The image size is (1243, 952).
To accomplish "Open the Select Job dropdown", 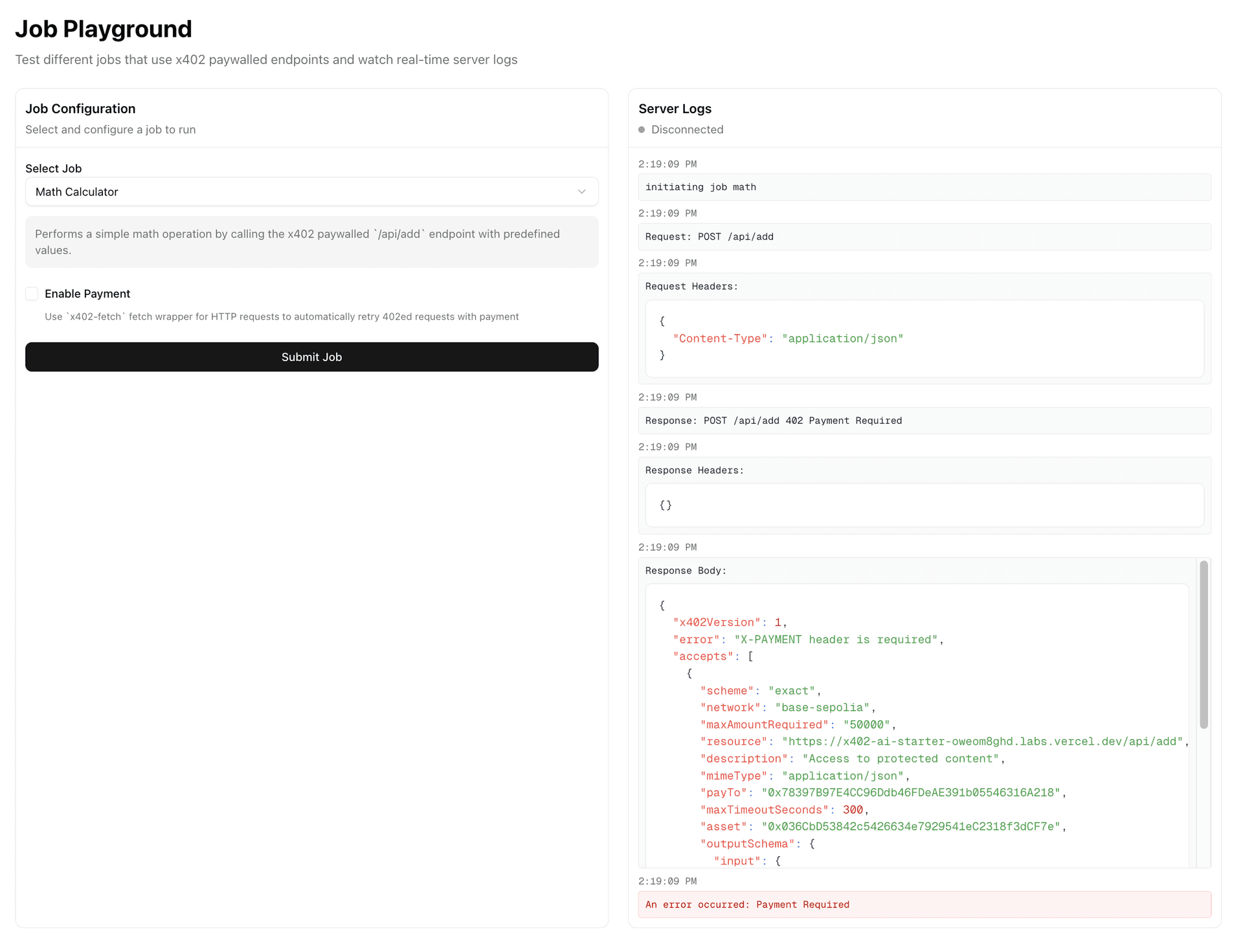I will pyautogui.click(x=311, y=192).
